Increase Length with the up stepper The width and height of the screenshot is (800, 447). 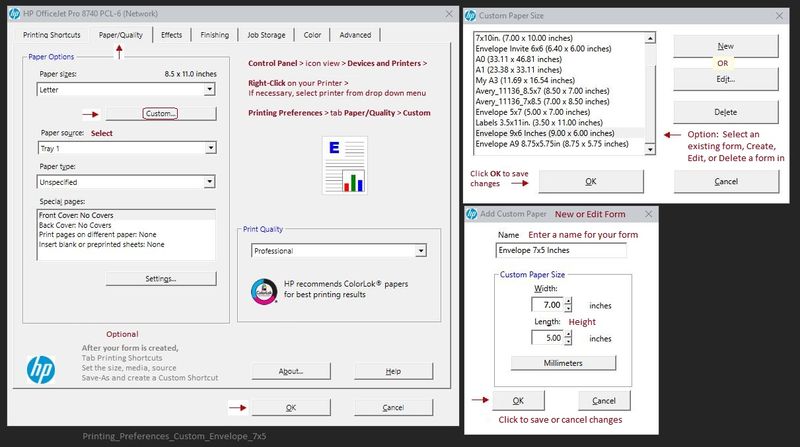click(x=568, y=334)
